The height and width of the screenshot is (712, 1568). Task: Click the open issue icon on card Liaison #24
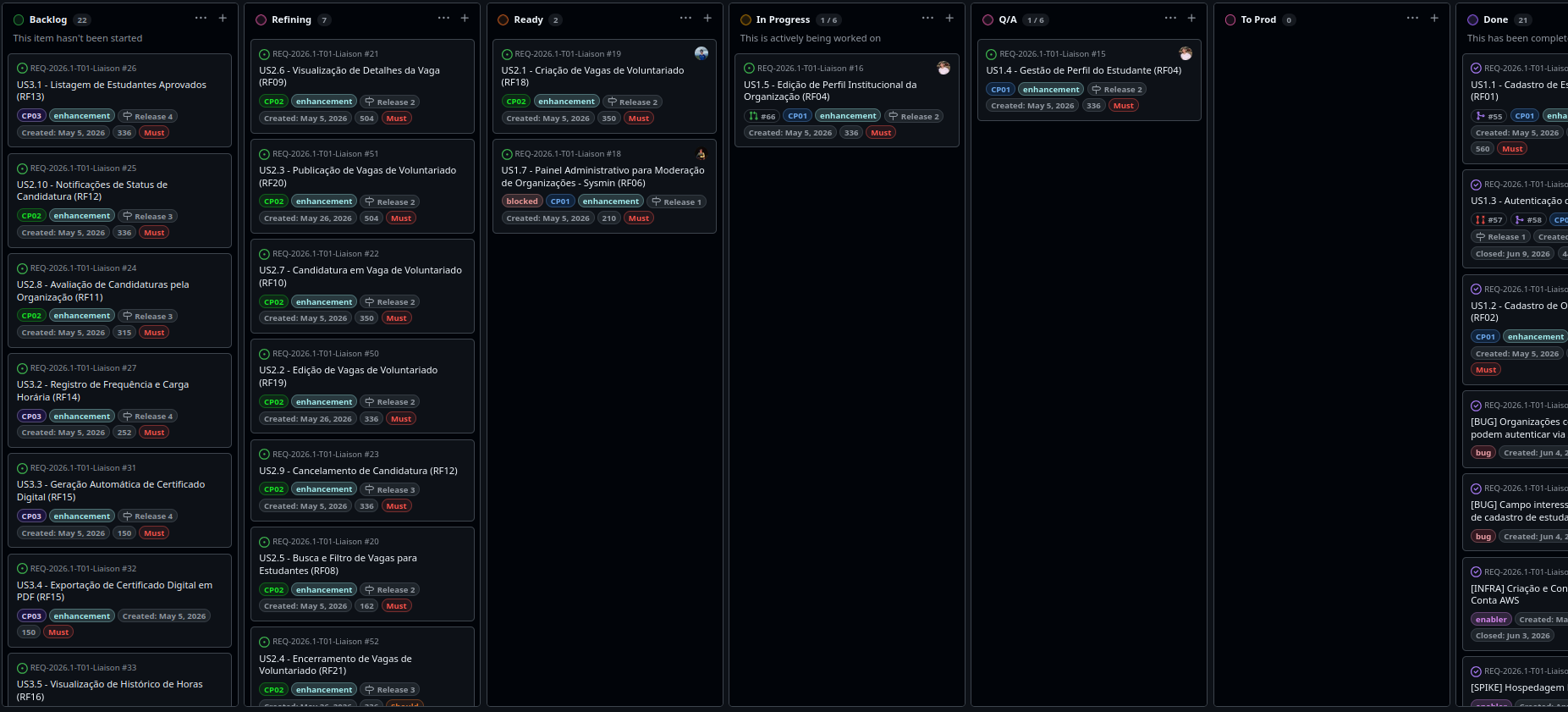tap(23, 268)
